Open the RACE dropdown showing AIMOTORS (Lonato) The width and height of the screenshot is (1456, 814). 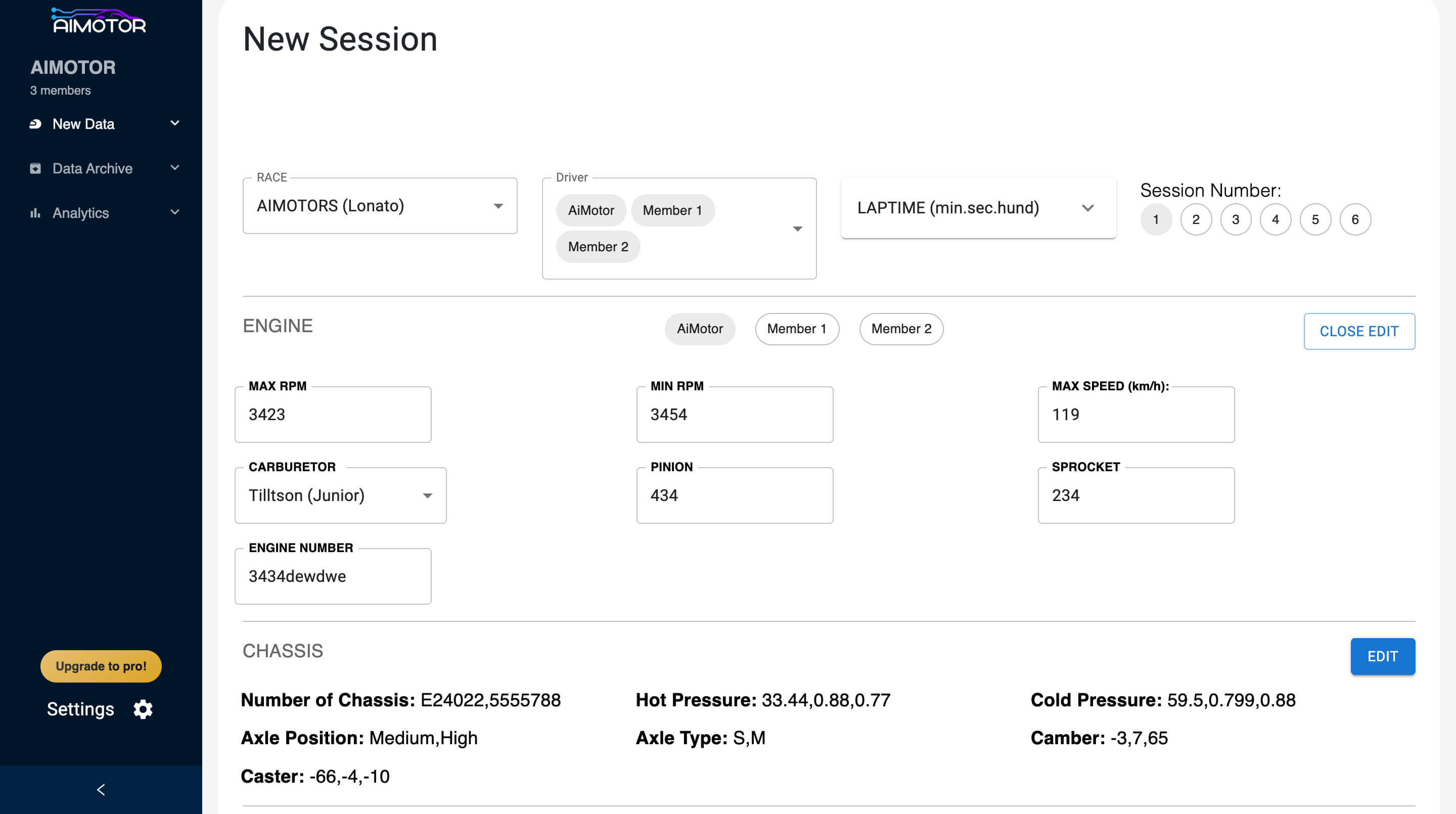379,206
